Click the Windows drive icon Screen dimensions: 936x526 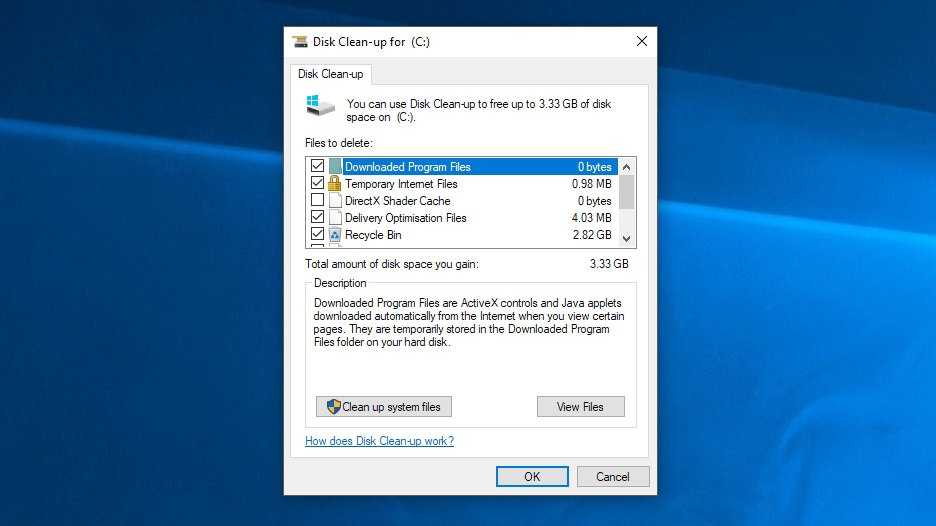(320, 106)
